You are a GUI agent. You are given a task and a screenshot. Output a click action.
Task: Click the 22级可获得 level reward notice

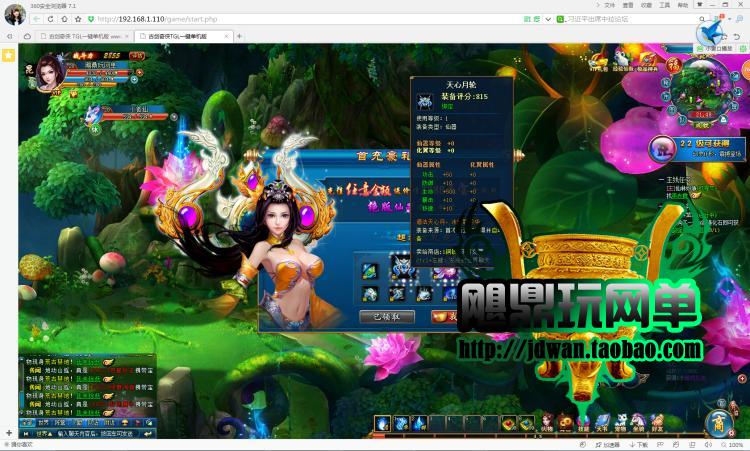697,149
